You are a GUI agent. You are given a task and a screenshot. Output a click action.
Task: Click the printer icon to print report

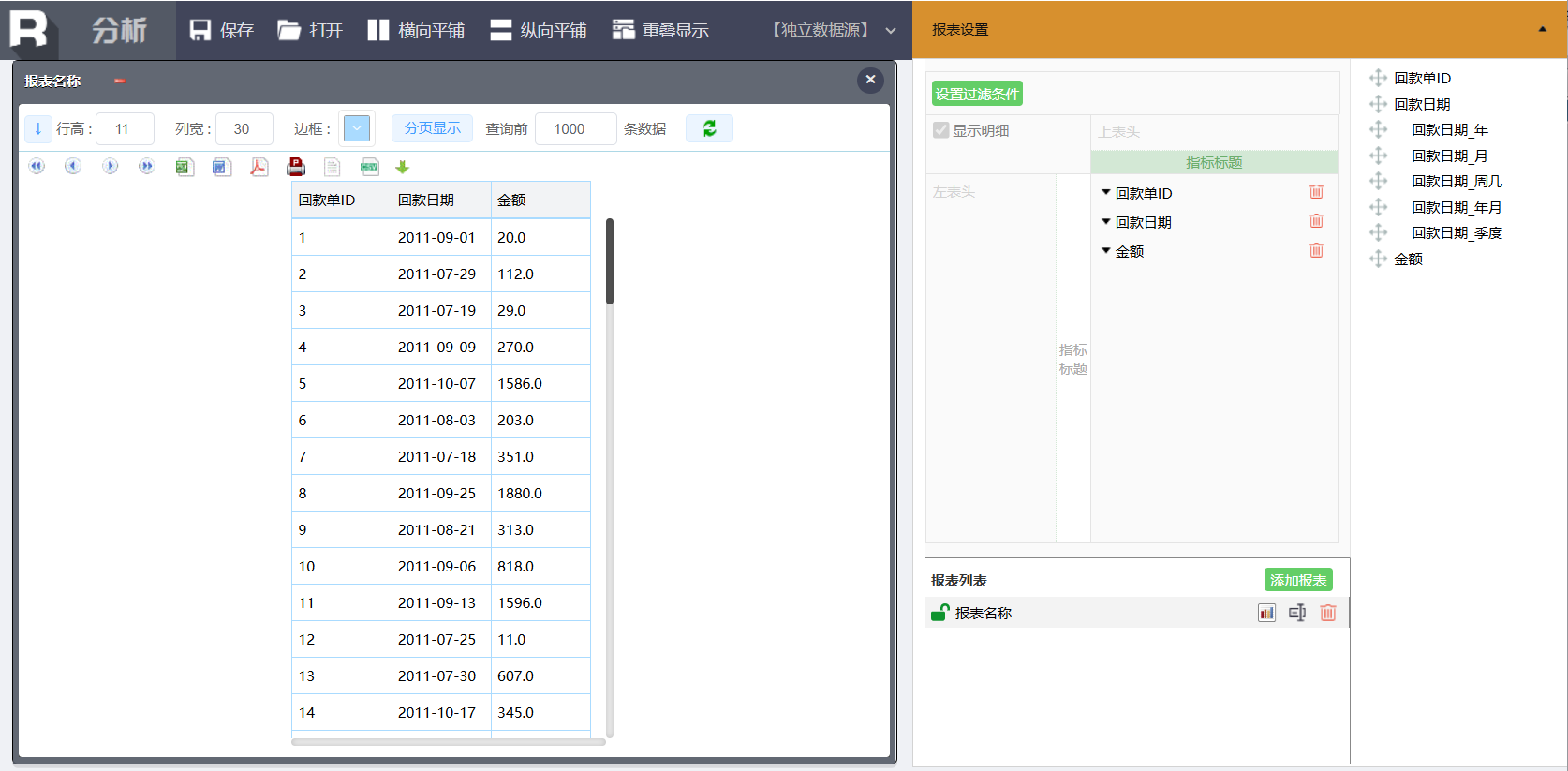[296, 167]
